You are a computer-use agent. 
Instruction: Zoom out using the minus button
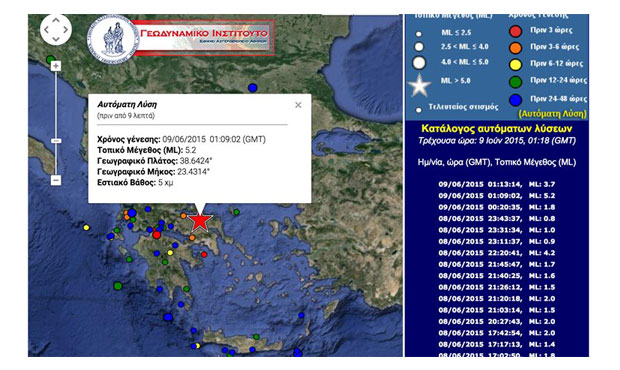(56, 180)
